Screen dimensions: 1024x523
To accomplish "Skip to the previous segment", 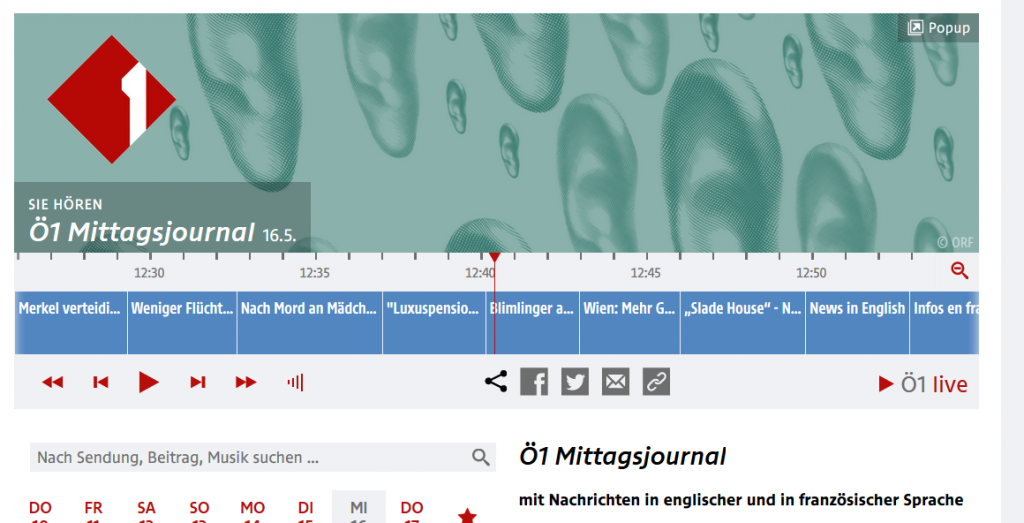I will click(100, 383).
